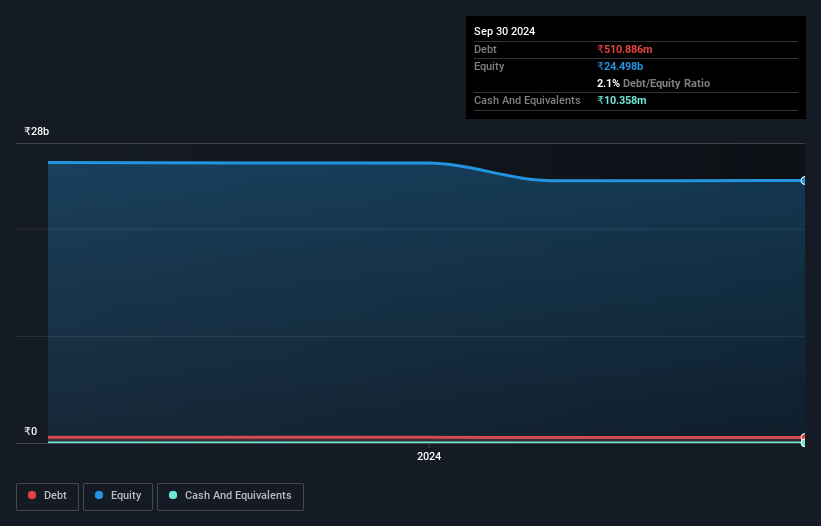Click the Sep 30 2024 tooltip date
Screen dimensions: 821x526
[x=504, y=31]
